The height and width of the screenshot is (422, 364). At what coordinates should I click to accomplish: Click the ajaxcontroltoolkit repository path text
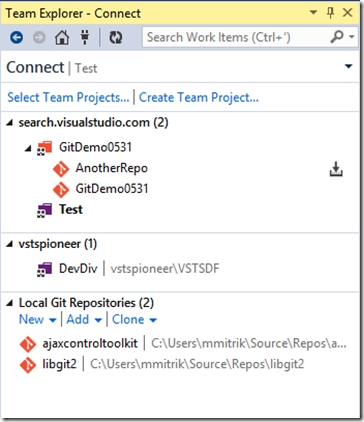point(249,344)
